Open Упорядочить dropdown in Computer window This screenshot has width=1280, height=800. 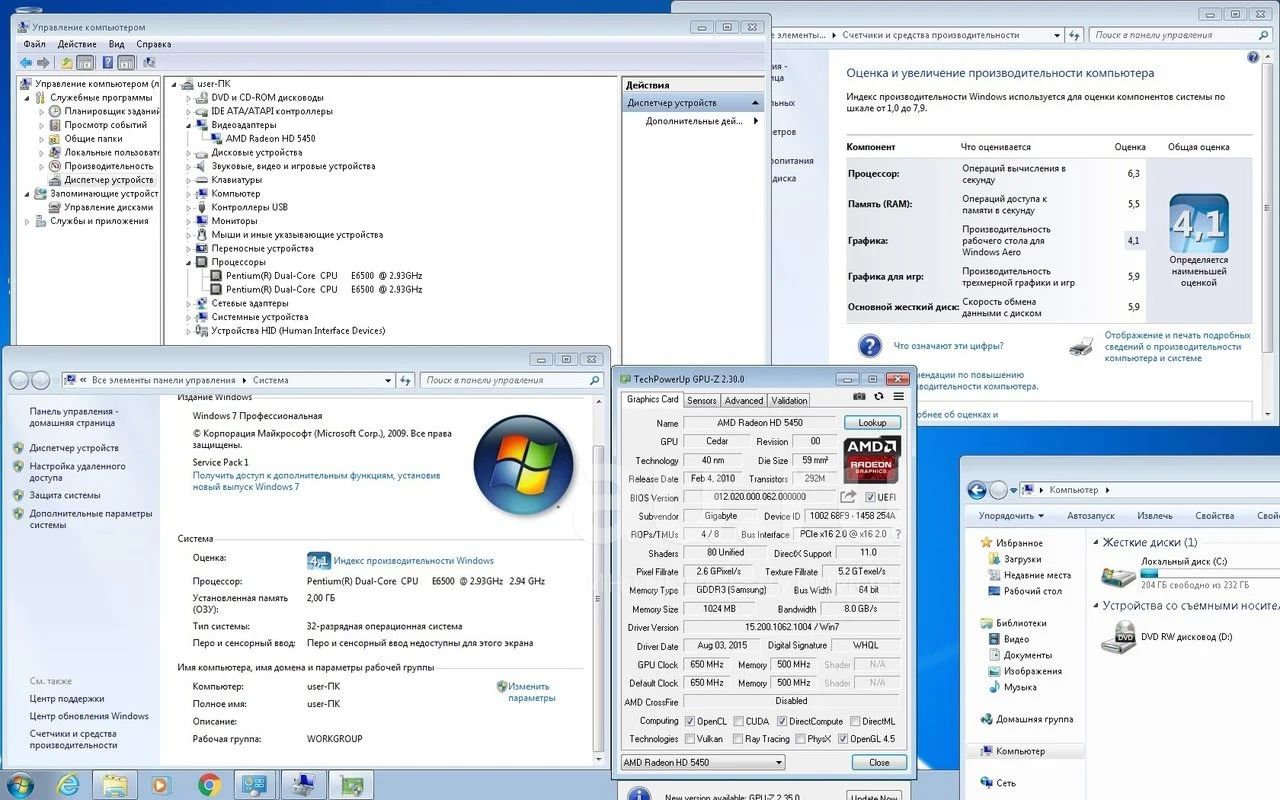pos(1011,516)
